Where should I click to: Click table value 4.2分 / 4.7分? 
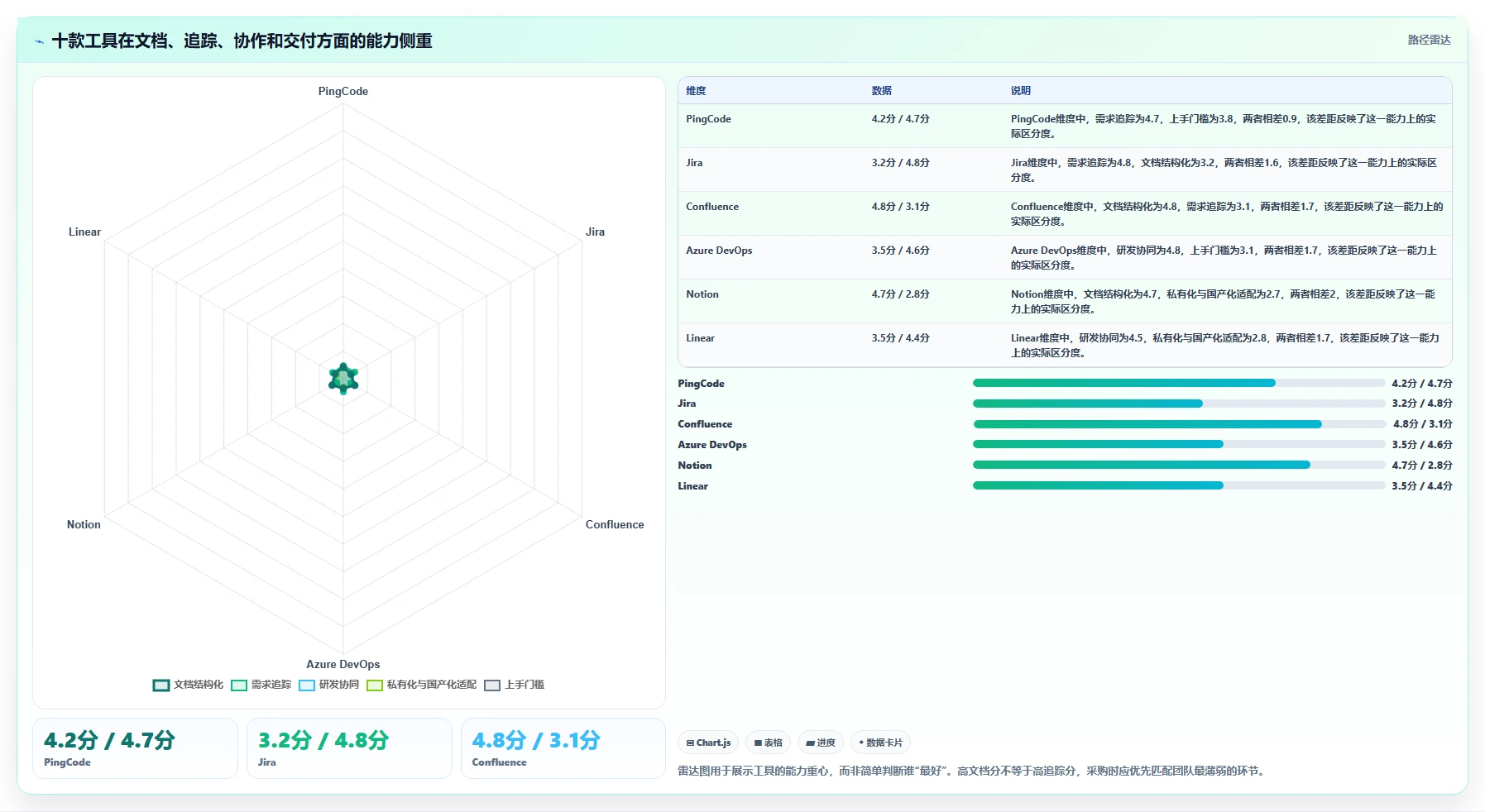point(900,119)
